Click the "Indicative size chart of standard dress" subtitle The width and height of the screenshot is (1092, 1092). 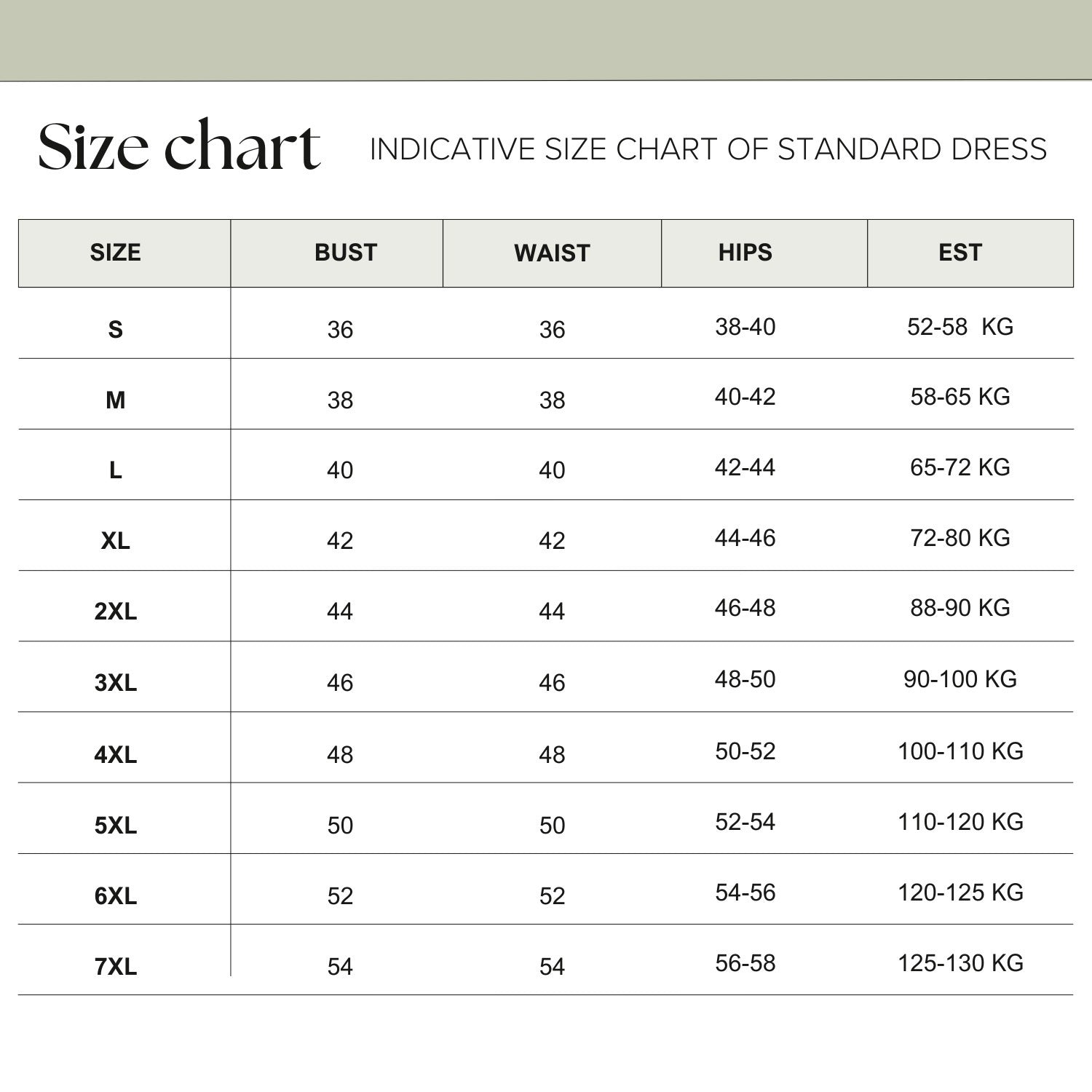pos(708,149)
